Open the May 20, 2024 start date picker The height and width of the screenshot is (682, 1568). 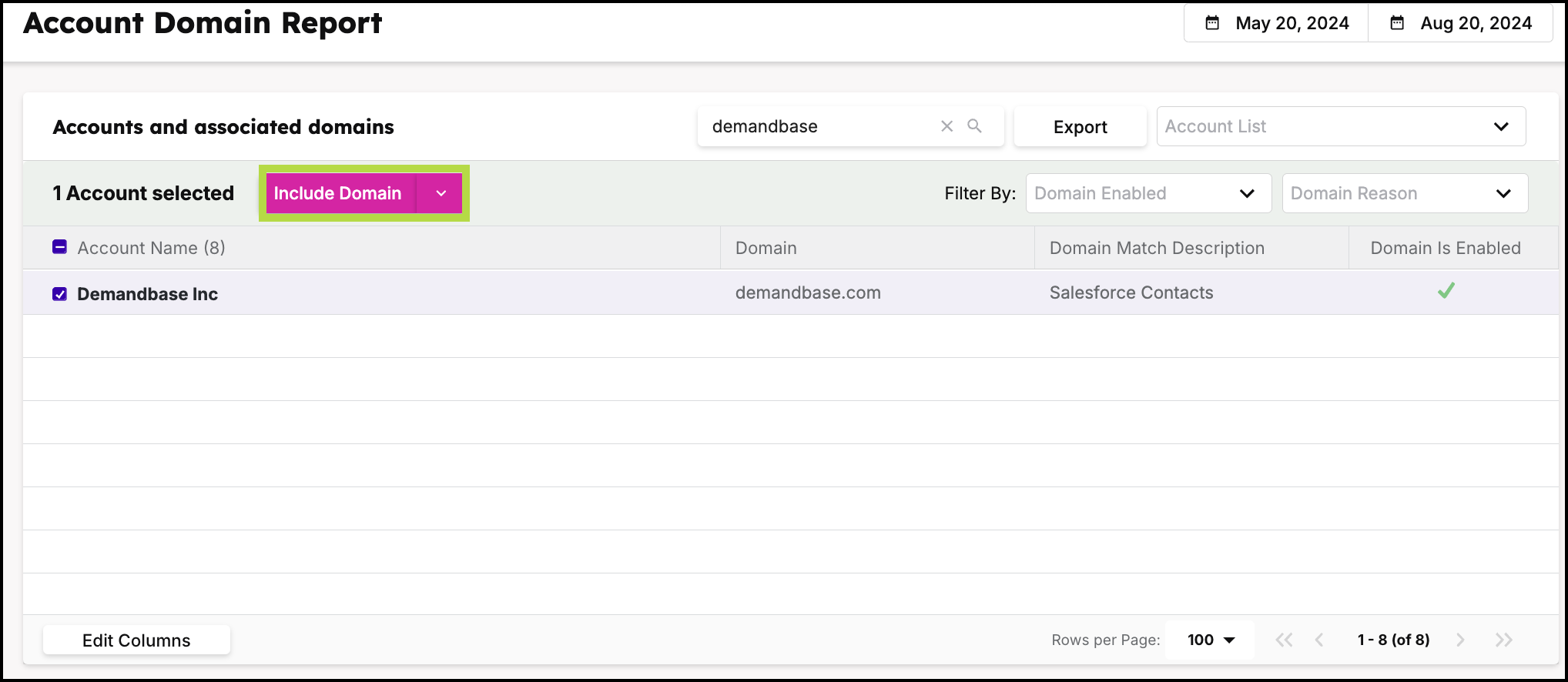click(x=1276, y=23)
